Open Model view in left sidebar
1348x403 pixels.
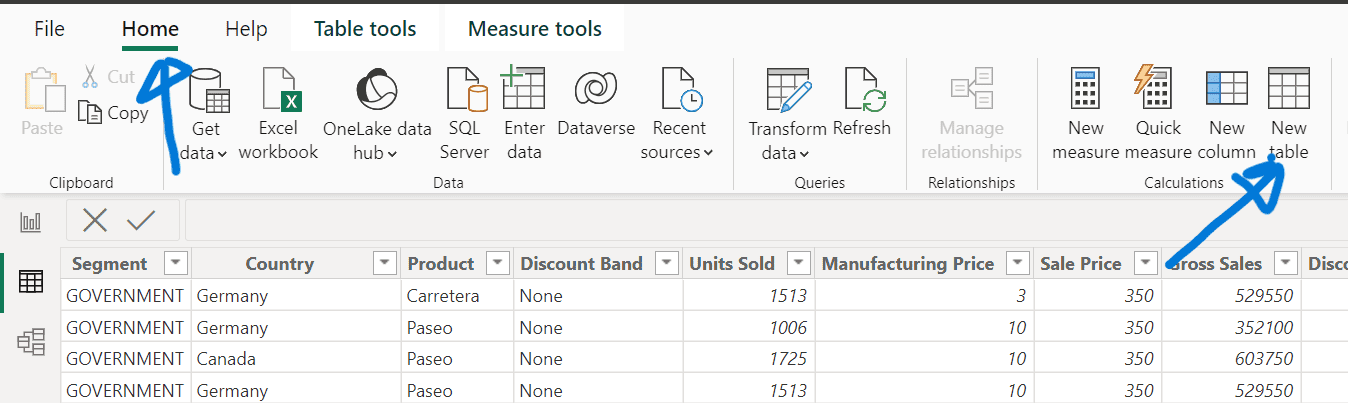coord(31,343)
